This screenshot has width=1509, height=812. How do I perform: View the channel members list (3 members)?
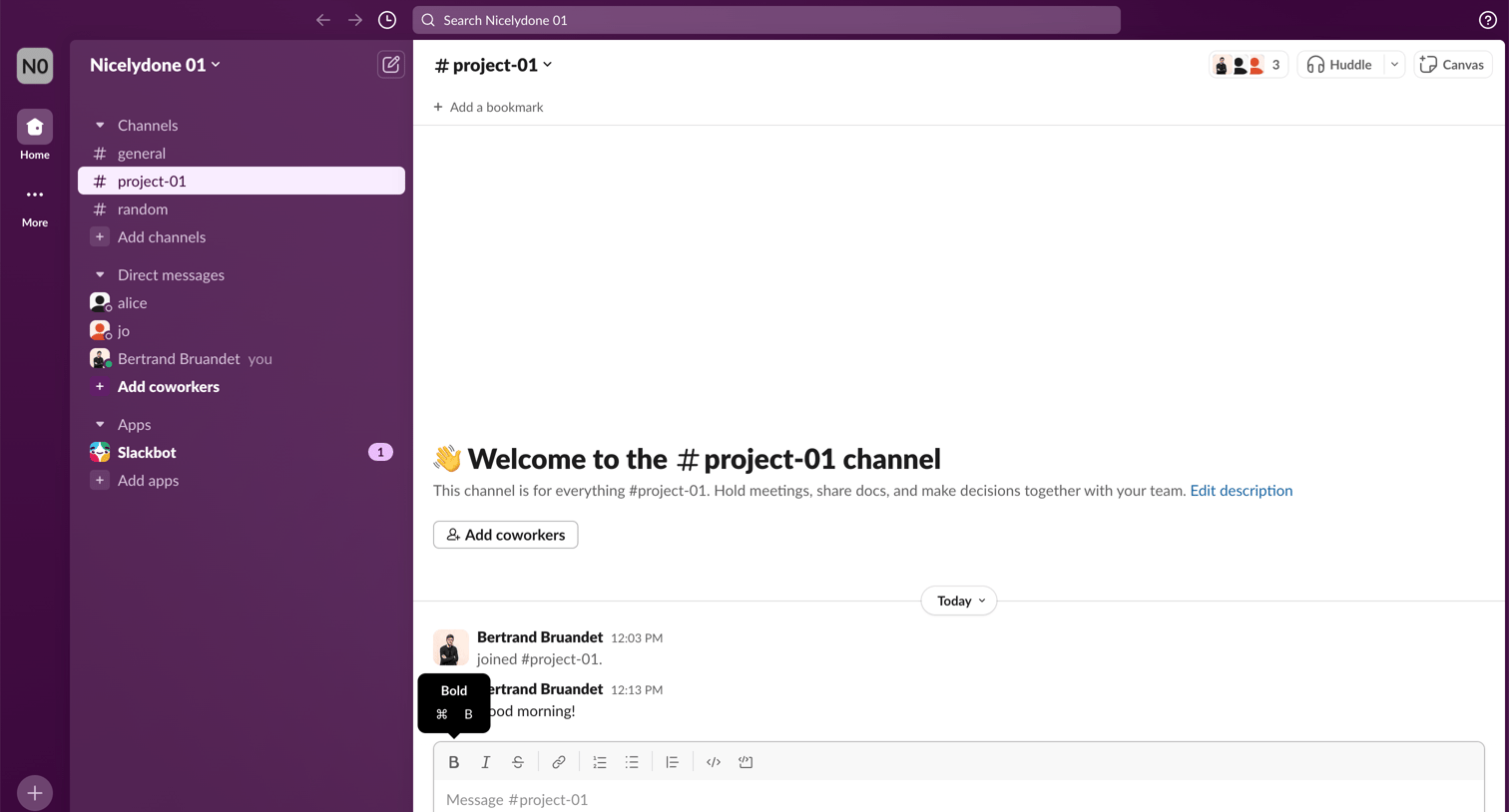[x=1248, y=65]
